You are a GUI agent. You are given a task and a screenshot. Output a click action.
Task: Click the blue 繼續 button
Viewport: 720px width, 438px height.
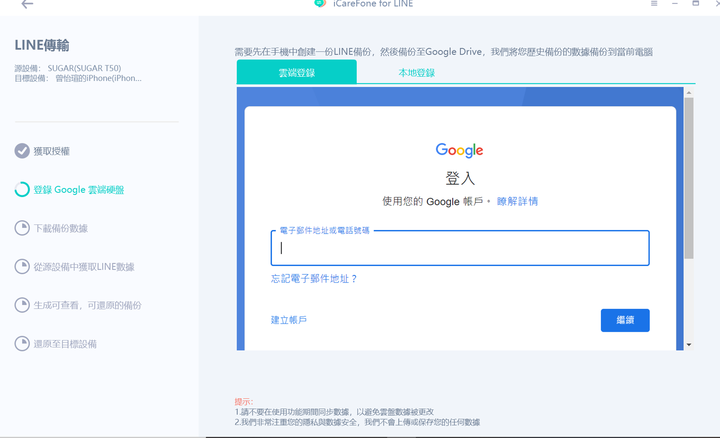tap(625, 320)
